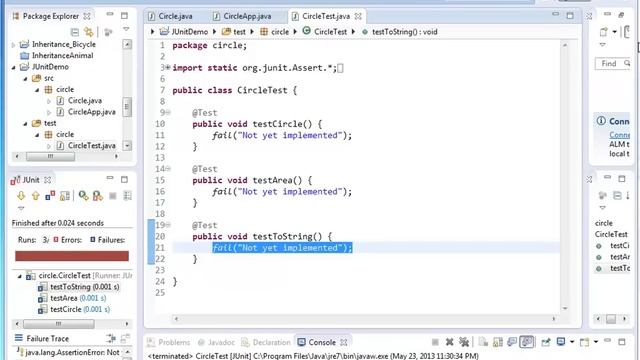
Task: Click JUnit red result progress bar
Action: pos(72,256)
